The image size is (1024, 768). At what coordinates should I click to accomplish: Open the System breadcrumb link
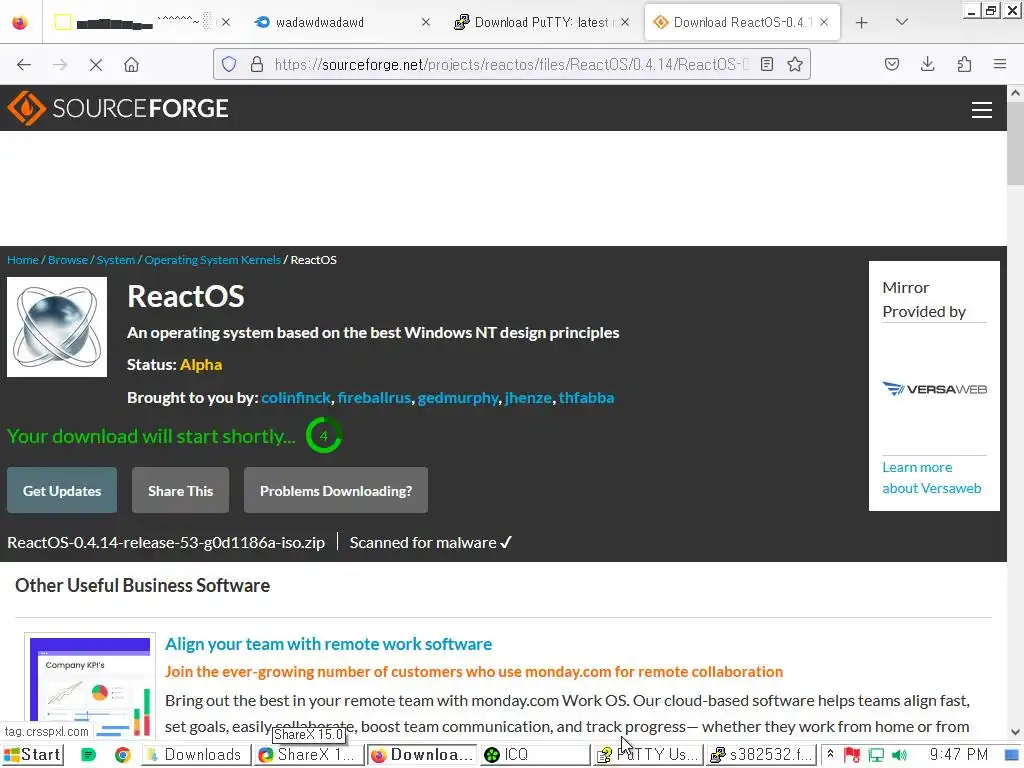[116, 260]
